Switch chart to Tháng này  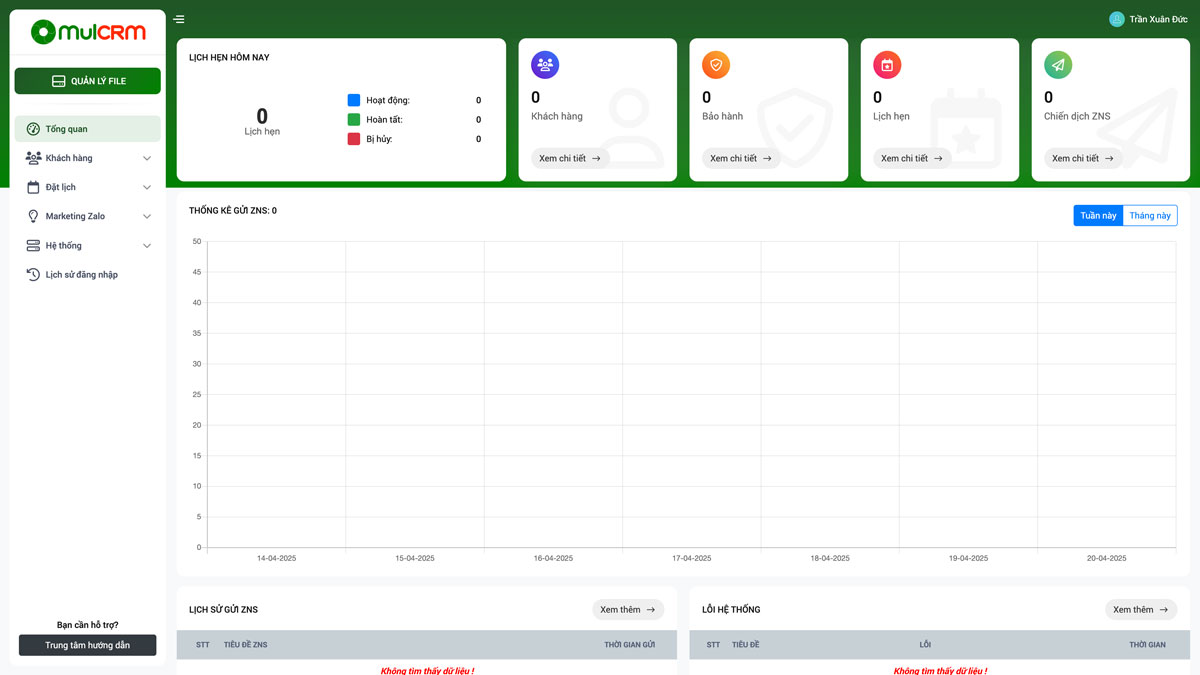pyautogui.click(x=1150, y=215)
